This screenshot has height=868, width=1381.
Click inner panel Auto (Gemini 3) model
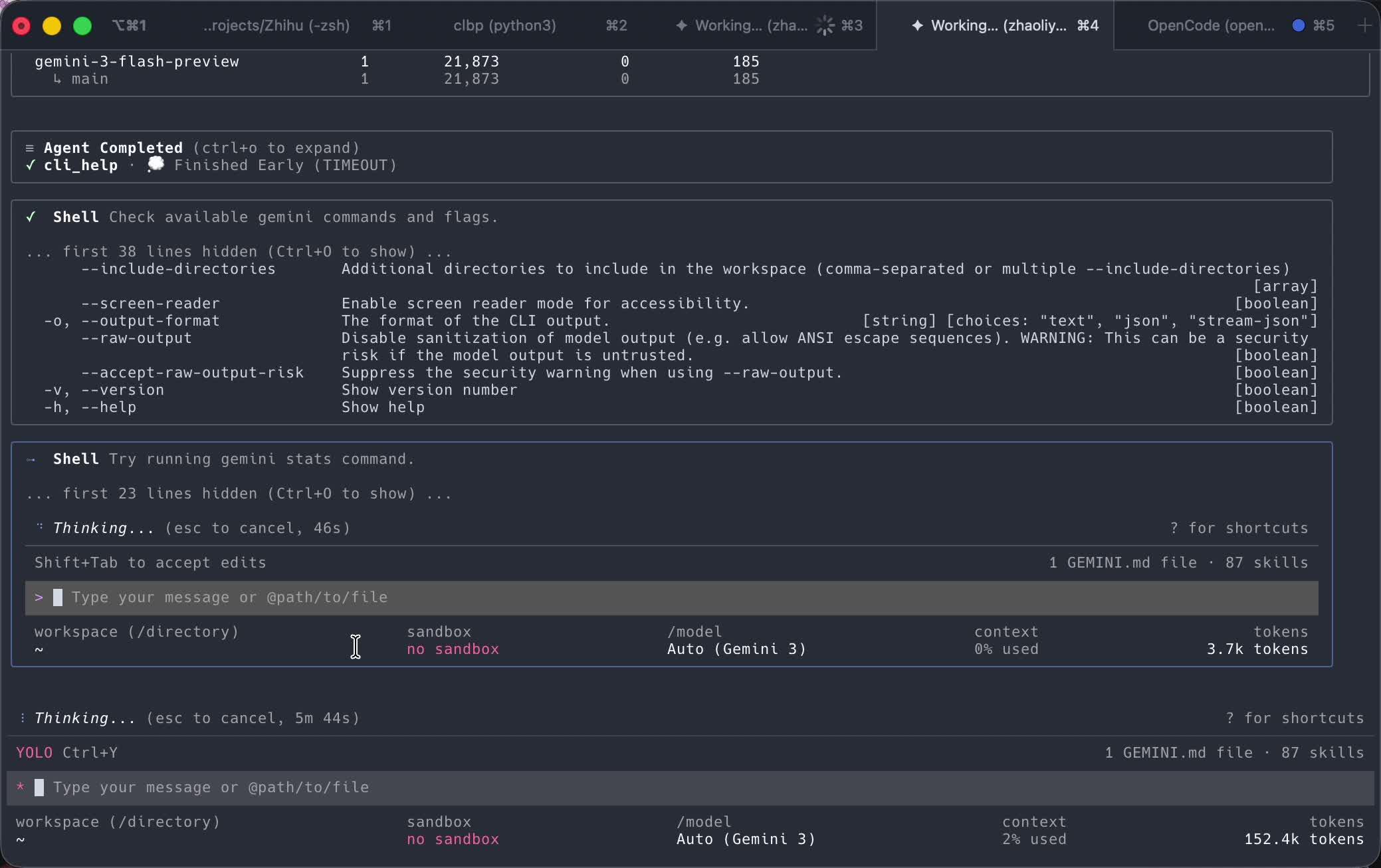coord(736,649)
